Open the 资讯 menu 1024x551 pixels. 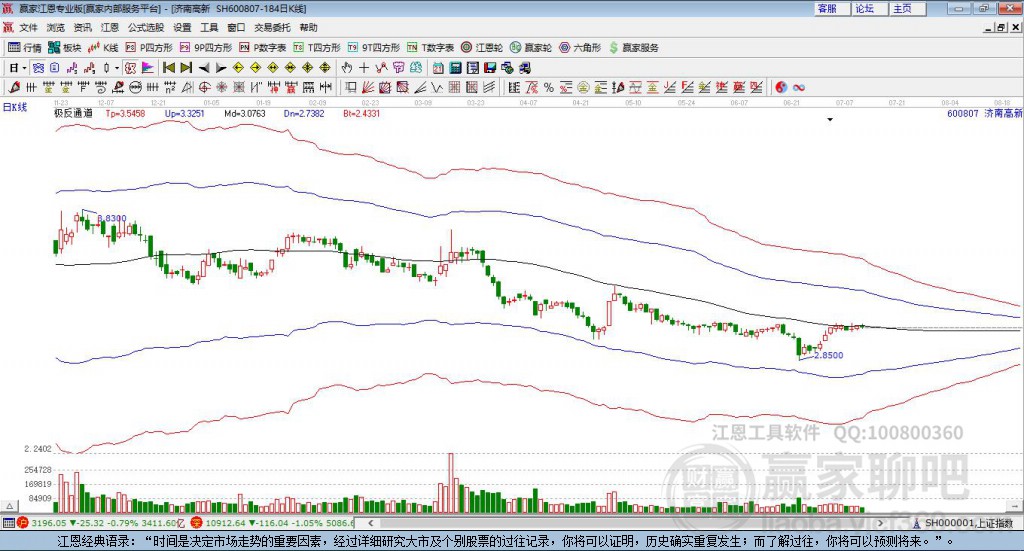pos(82,27)
